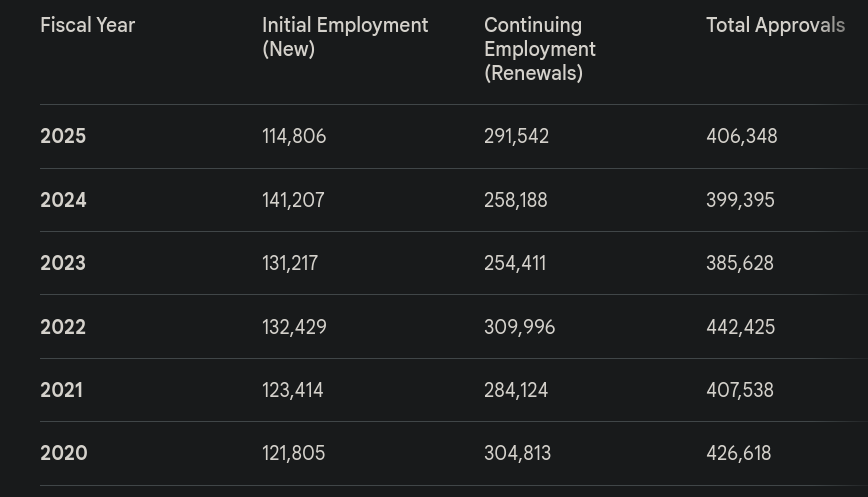Select the 2021 fiscal year cell

coord(61,390)
